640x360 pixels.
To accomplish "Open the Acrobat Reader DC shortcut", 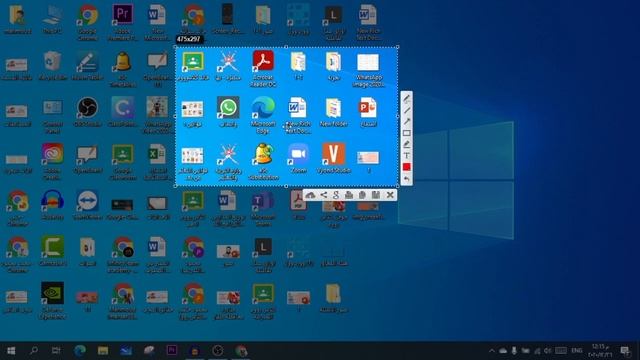I will click(x=263, y=68).
